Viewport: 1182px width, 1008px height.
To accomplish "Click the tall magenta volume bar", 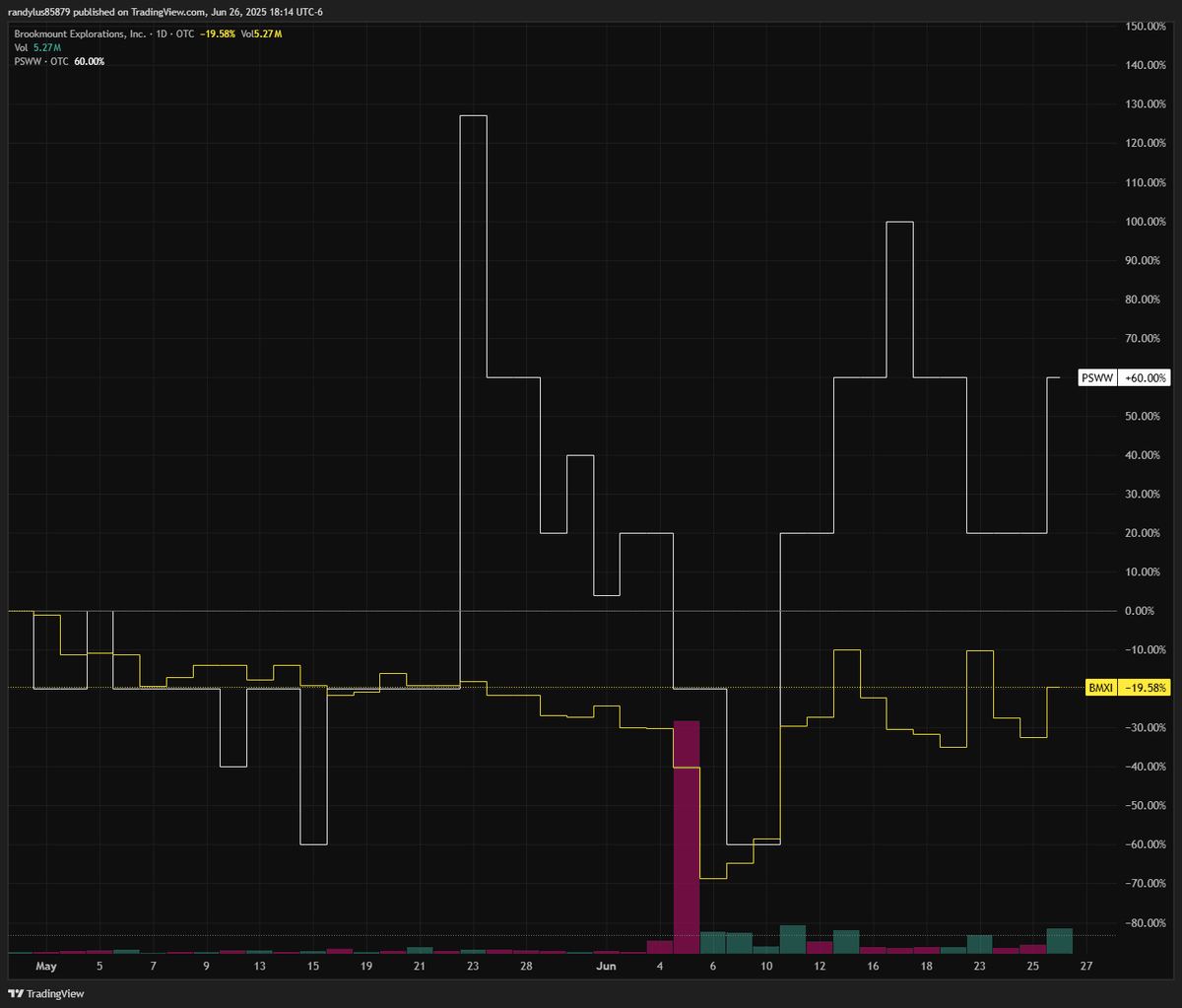I will (x=687, y=837).
